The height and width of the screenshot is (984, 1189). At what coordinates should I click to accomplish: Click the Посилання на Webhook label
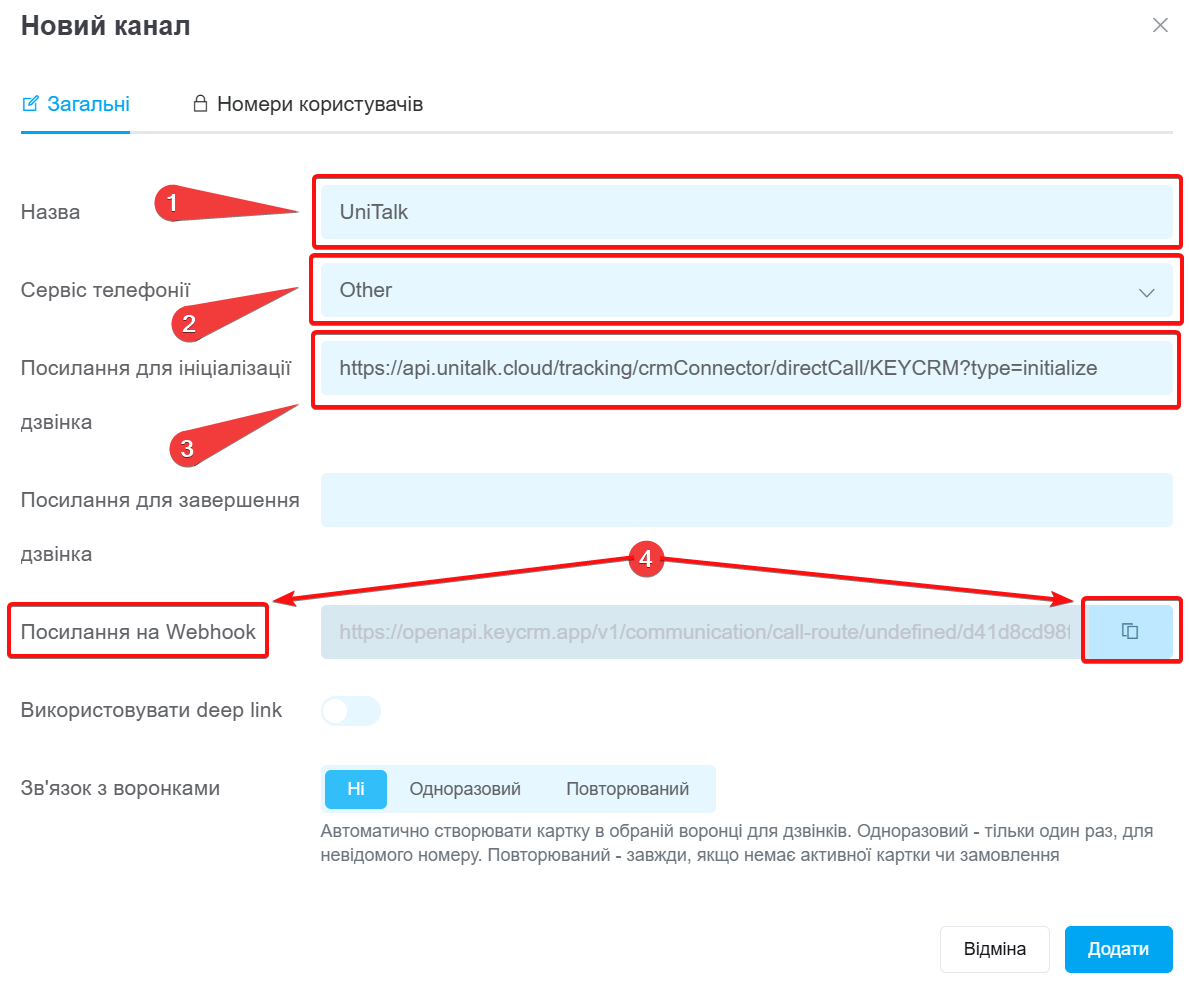click(x=138, y=631)
